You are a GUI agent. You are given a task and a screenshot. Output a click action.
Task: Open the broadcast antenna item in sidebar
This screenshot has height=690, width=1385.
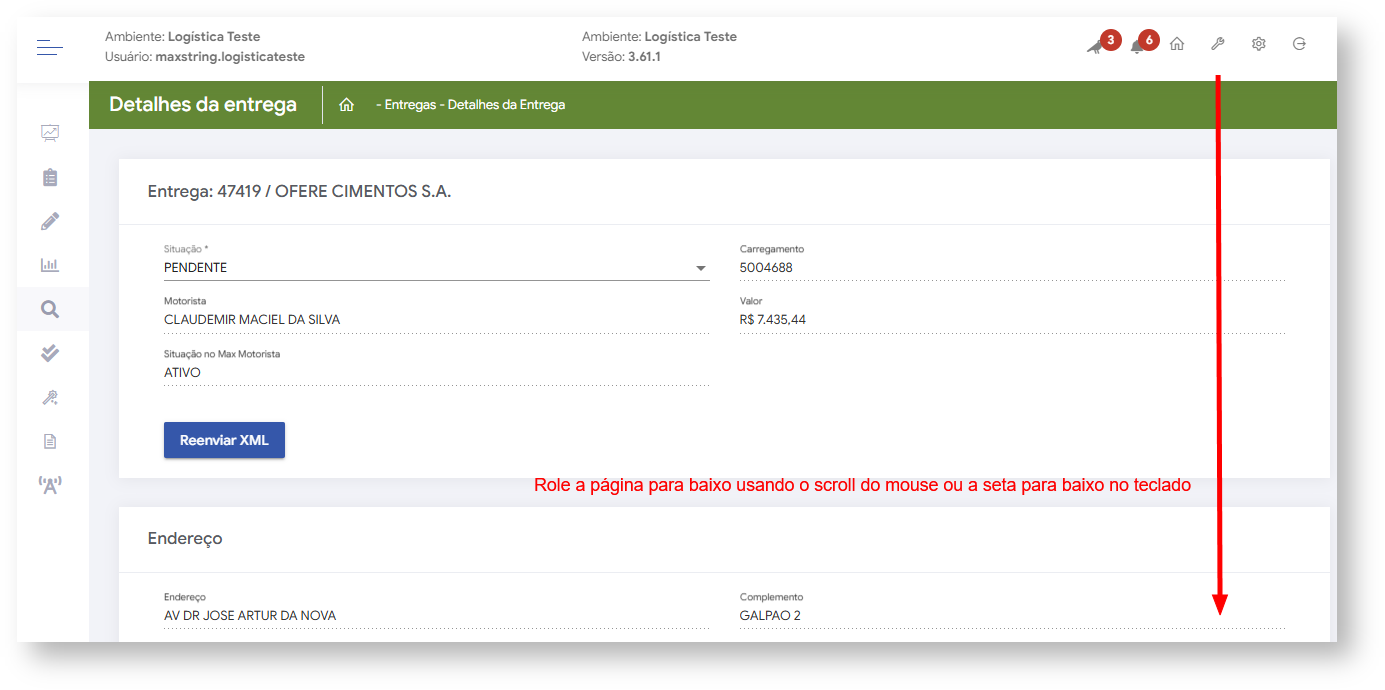[50, 486]
